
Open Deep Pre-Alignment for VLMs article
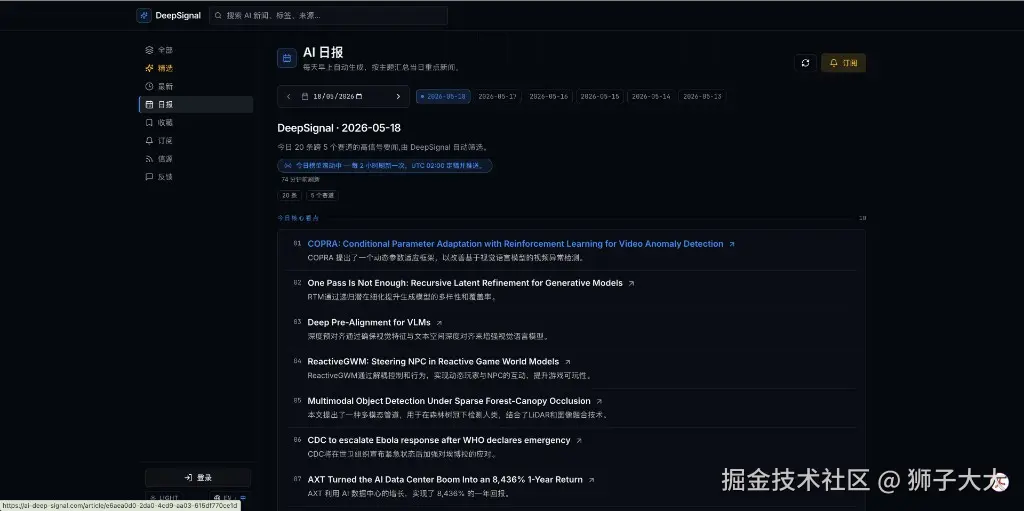(x=369, y=322)
